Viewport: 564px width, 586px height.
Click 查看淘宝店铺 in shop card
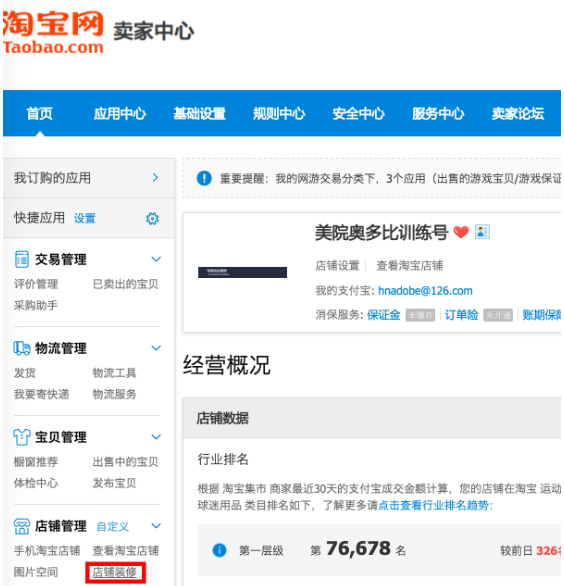[x=409, y=265]
